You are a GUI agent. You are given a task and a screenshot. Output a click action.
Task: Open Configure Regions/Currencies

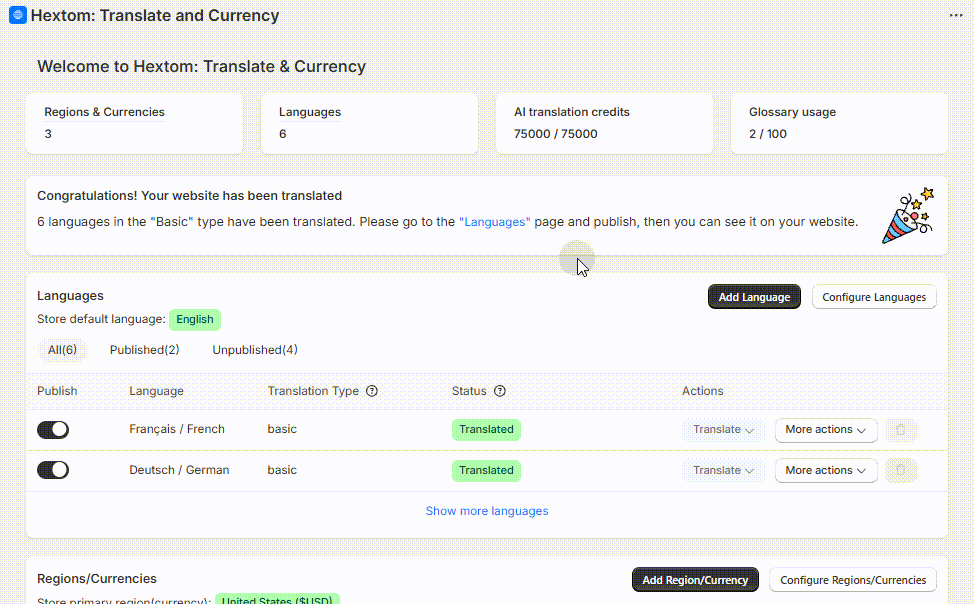click(x=853, y=580)
